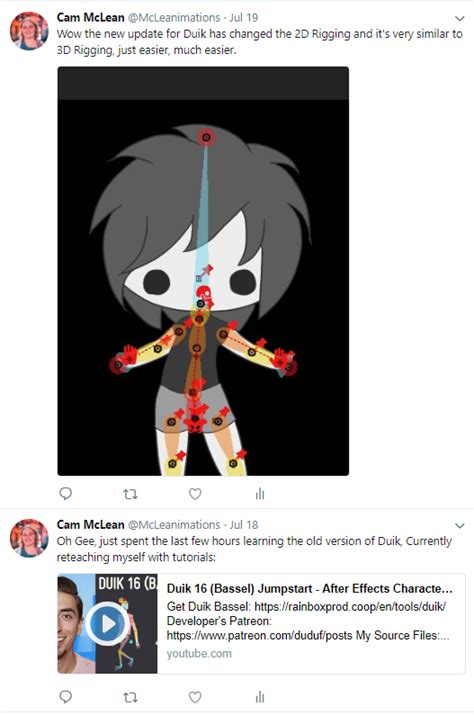Like the Jul 18 tutorials tweet
This screenshot has height=715, width=474.
[x=195, y=697]
